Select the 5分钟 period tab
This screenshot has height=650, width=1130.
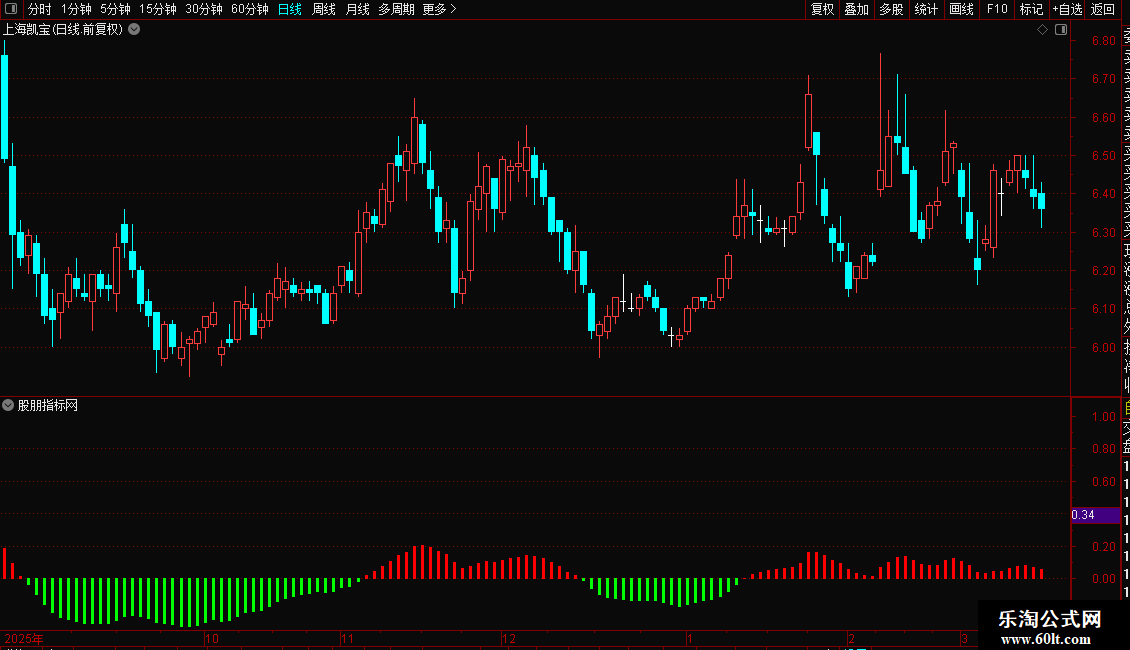(115, 9)
